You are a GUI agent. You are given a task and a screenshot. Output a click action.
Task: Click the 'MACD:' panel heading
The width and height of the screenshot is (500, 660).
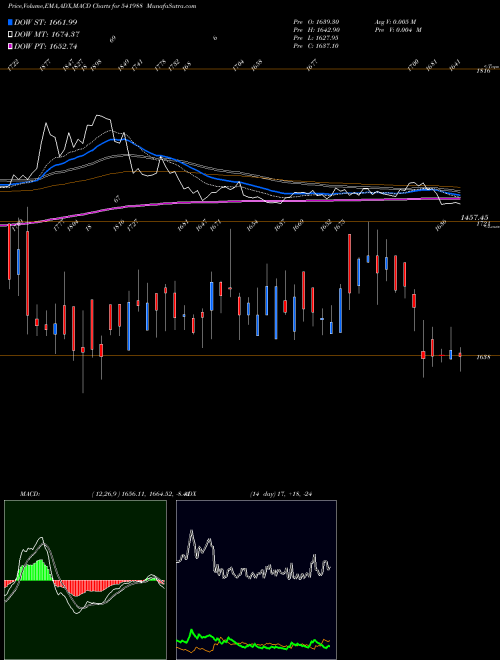[x=30, y=494]
